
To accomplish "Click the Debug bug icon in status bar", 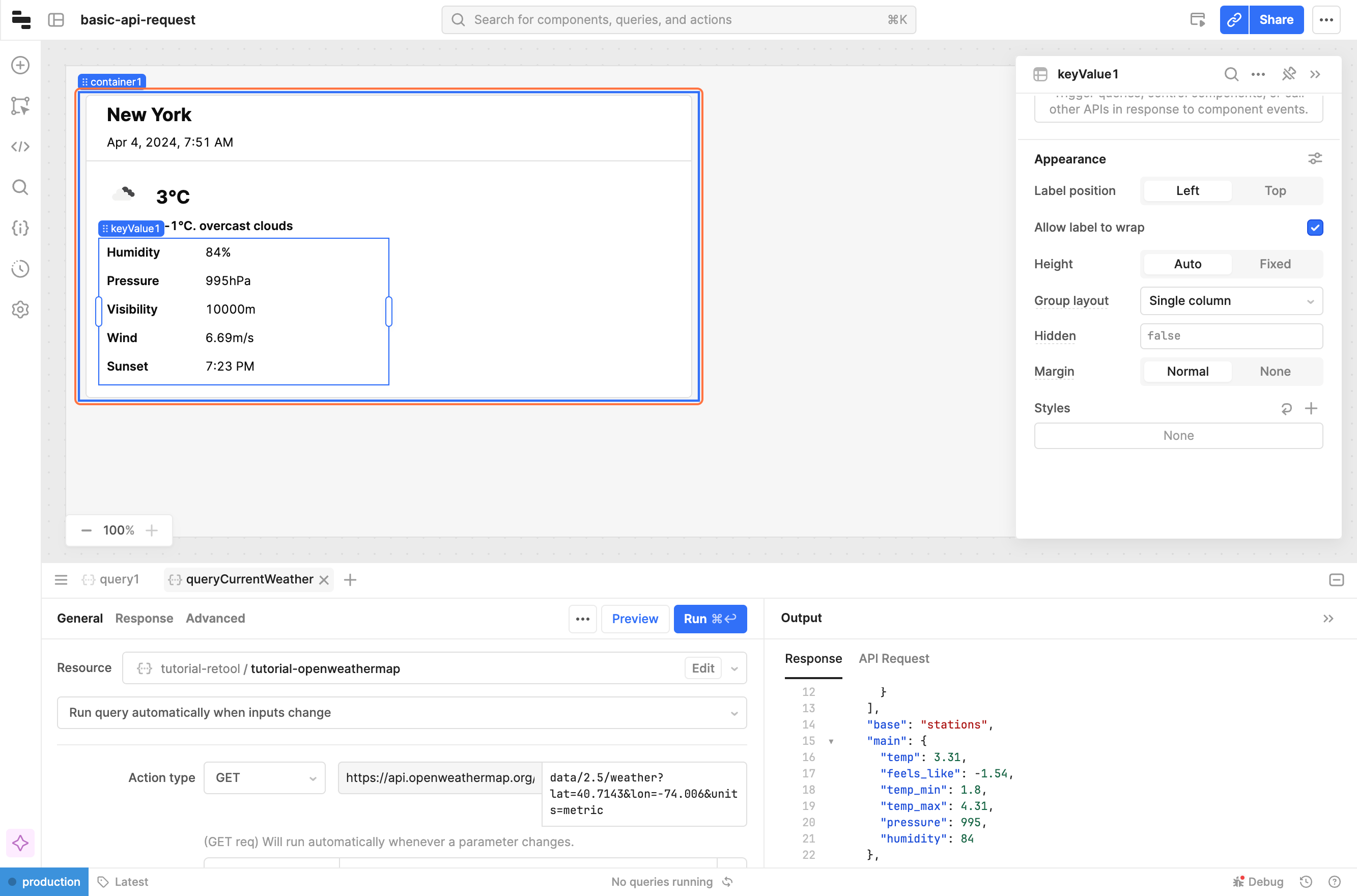I will tap(1238, 882).
